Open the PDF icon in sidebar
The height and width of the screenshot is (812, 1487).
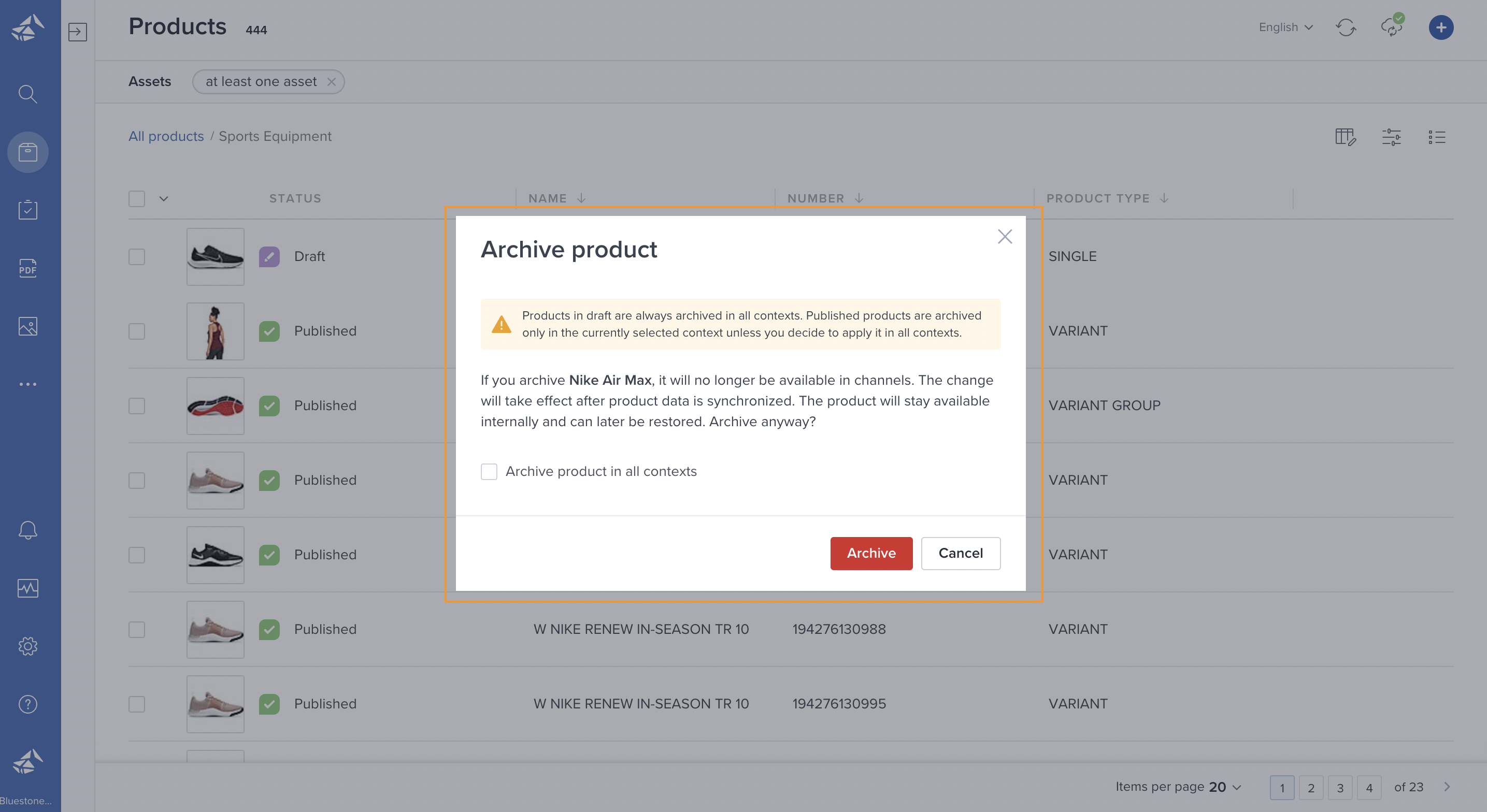(27, 268)
